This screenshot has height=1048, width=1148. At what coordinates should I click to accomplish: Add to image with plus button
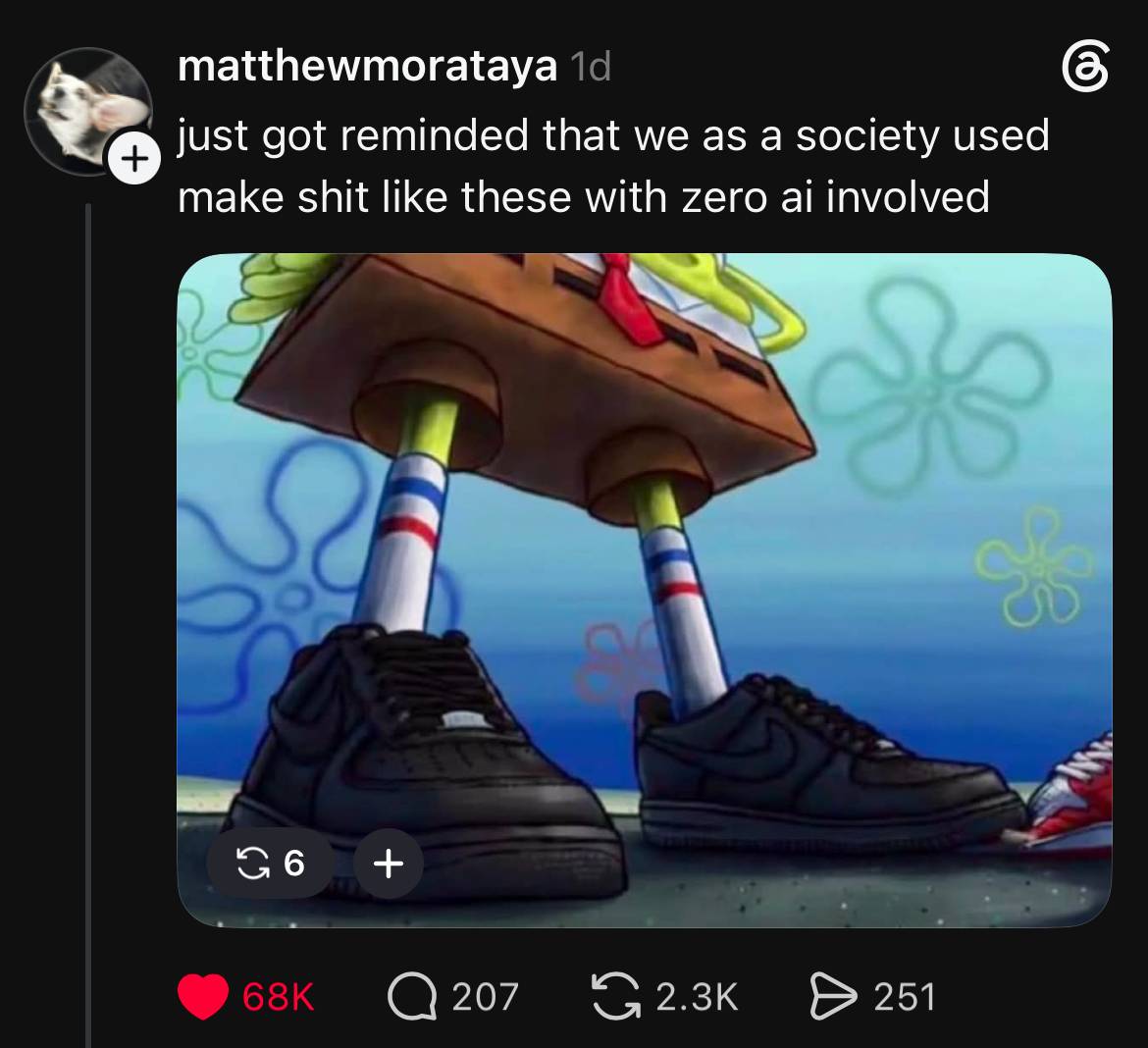(x=388, y=863)
